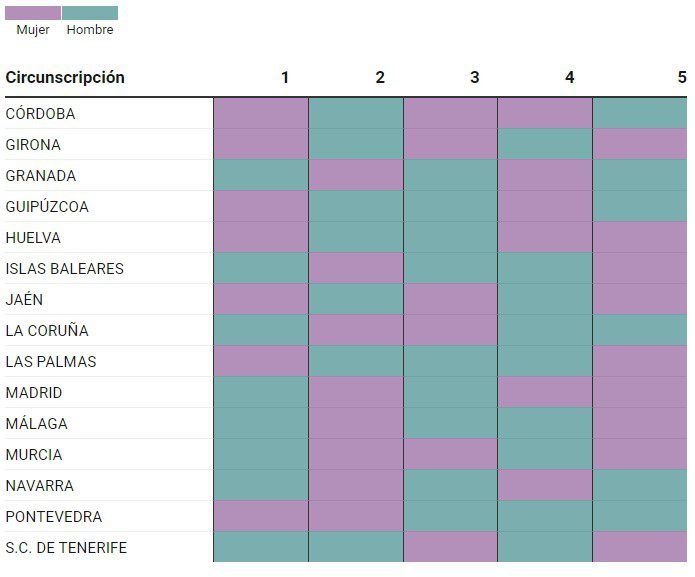Click the CÓRDOBA row label
This screenshot has height=577, width=695.
click(x=40, y=114)
